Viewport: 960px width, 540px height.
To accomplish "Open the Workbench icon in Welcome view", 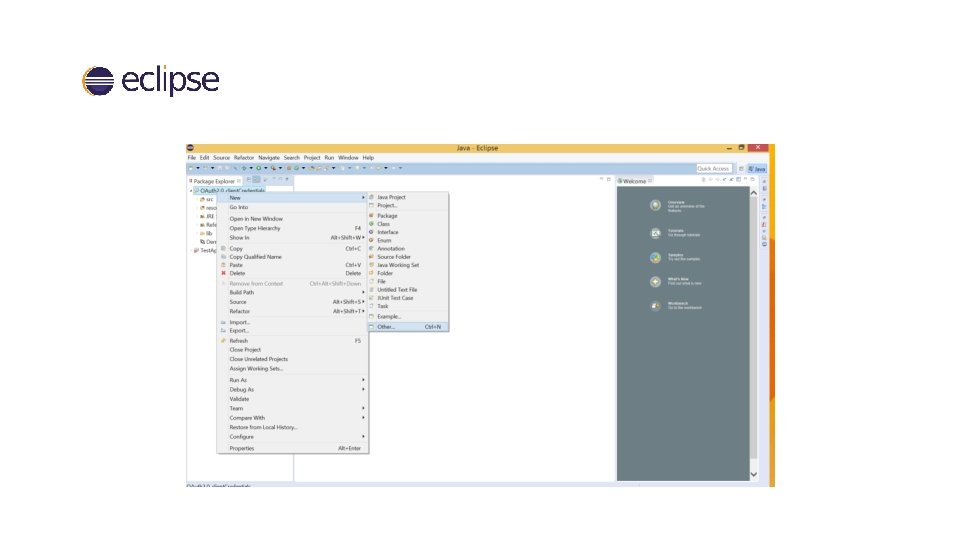I will coord(655,306).
